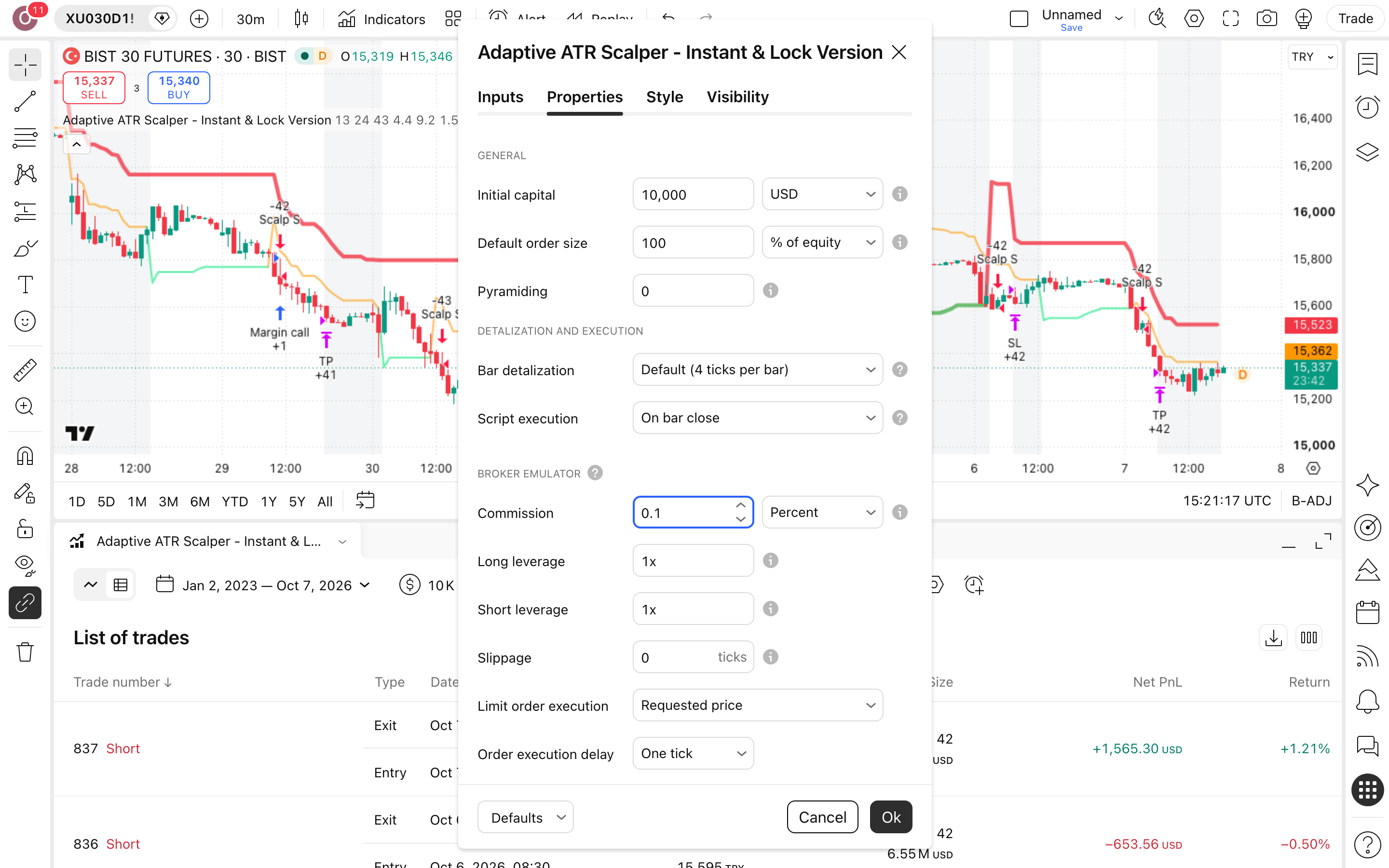
Task: Open the Alerts panel clock icon
Action: coord(1368,108)
